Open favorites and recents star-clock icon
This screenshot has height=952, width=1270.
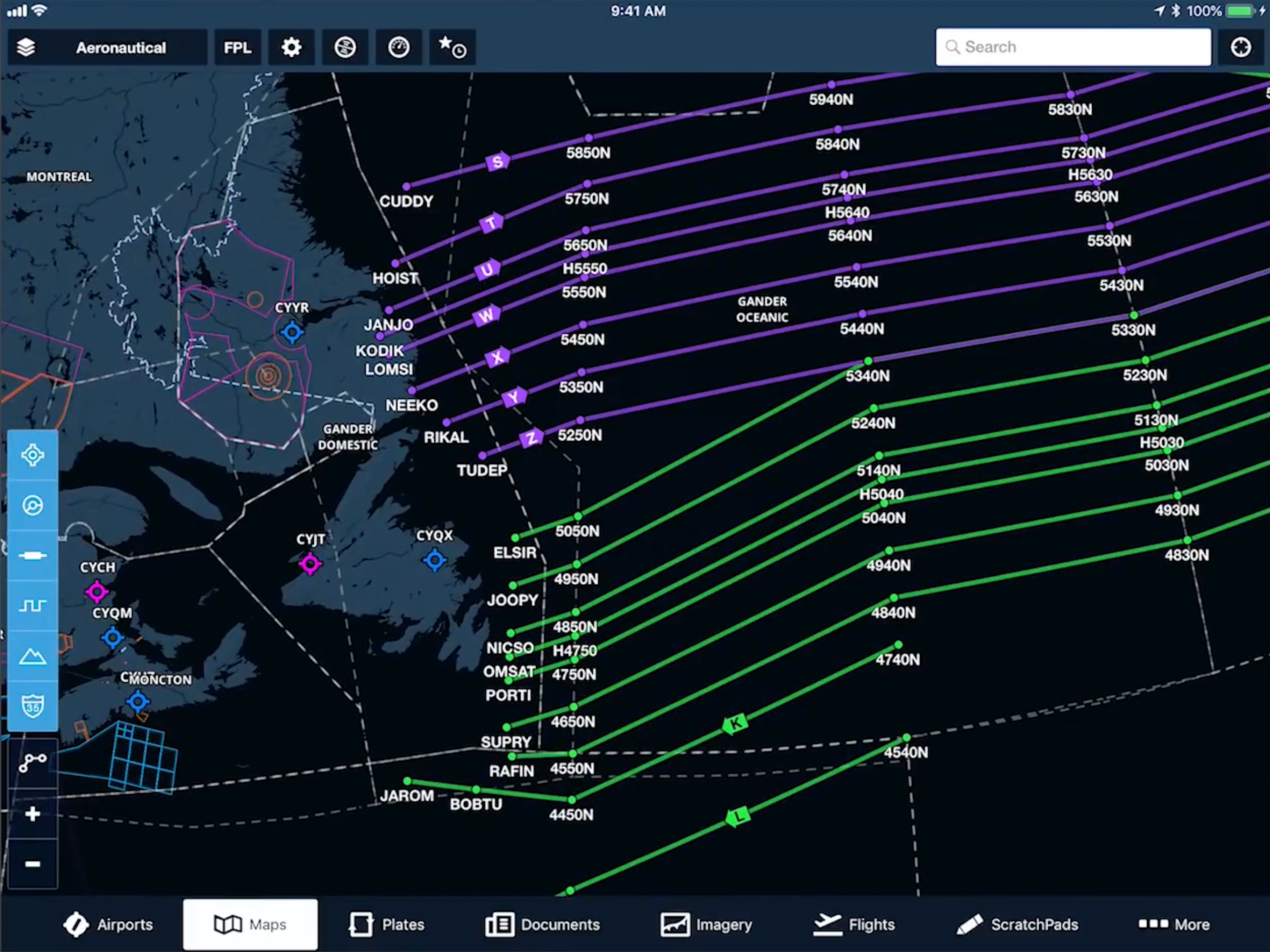point(452,47)
